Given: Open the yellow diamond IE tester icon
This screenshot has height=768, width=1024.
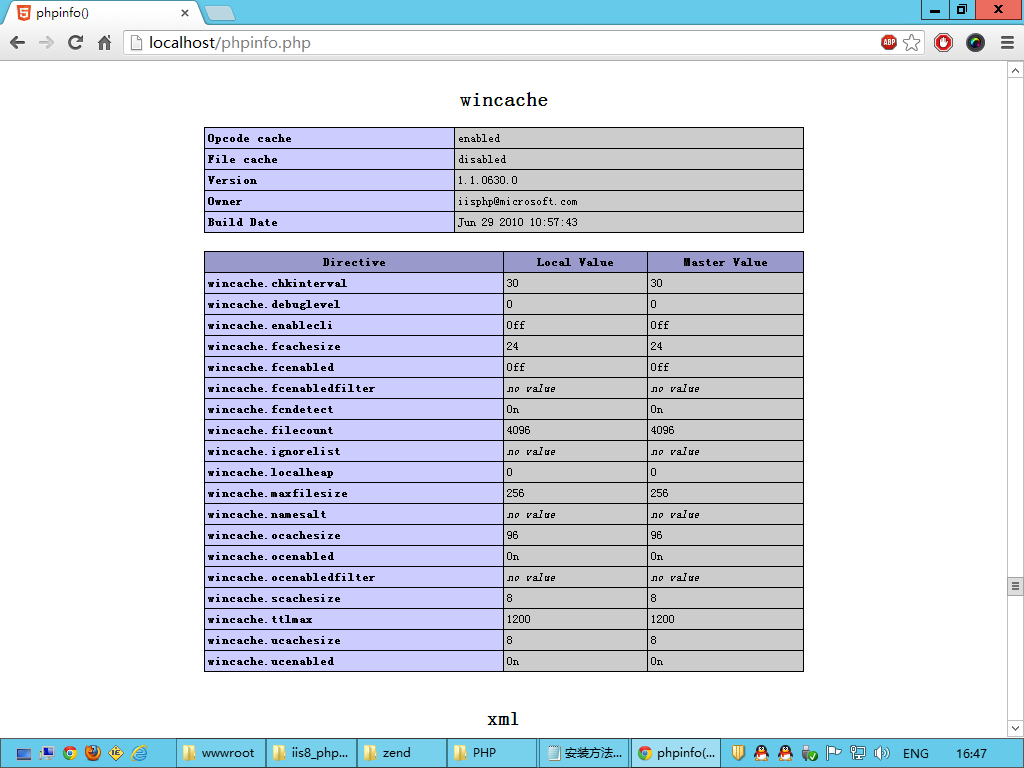Looking at the screenshot, I should click(116, 753).
